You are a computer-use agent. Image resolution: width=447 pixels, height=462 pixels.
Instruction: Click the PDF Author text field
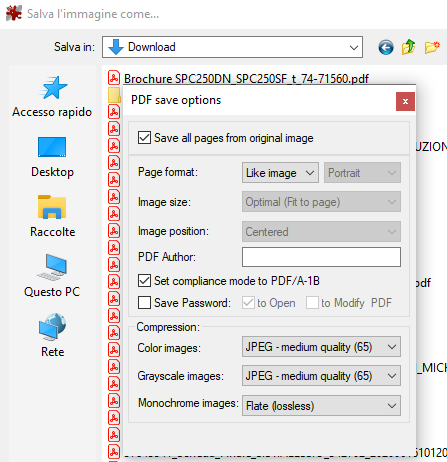click(x=321, y=257)
